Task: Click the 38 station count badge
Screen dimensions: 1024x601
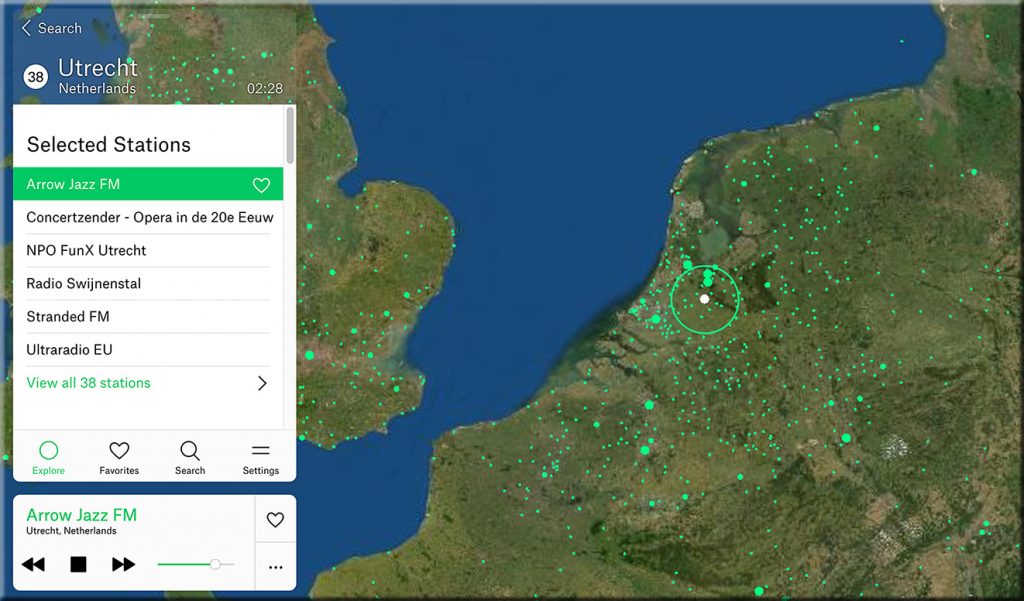Action: pos(35,77)
